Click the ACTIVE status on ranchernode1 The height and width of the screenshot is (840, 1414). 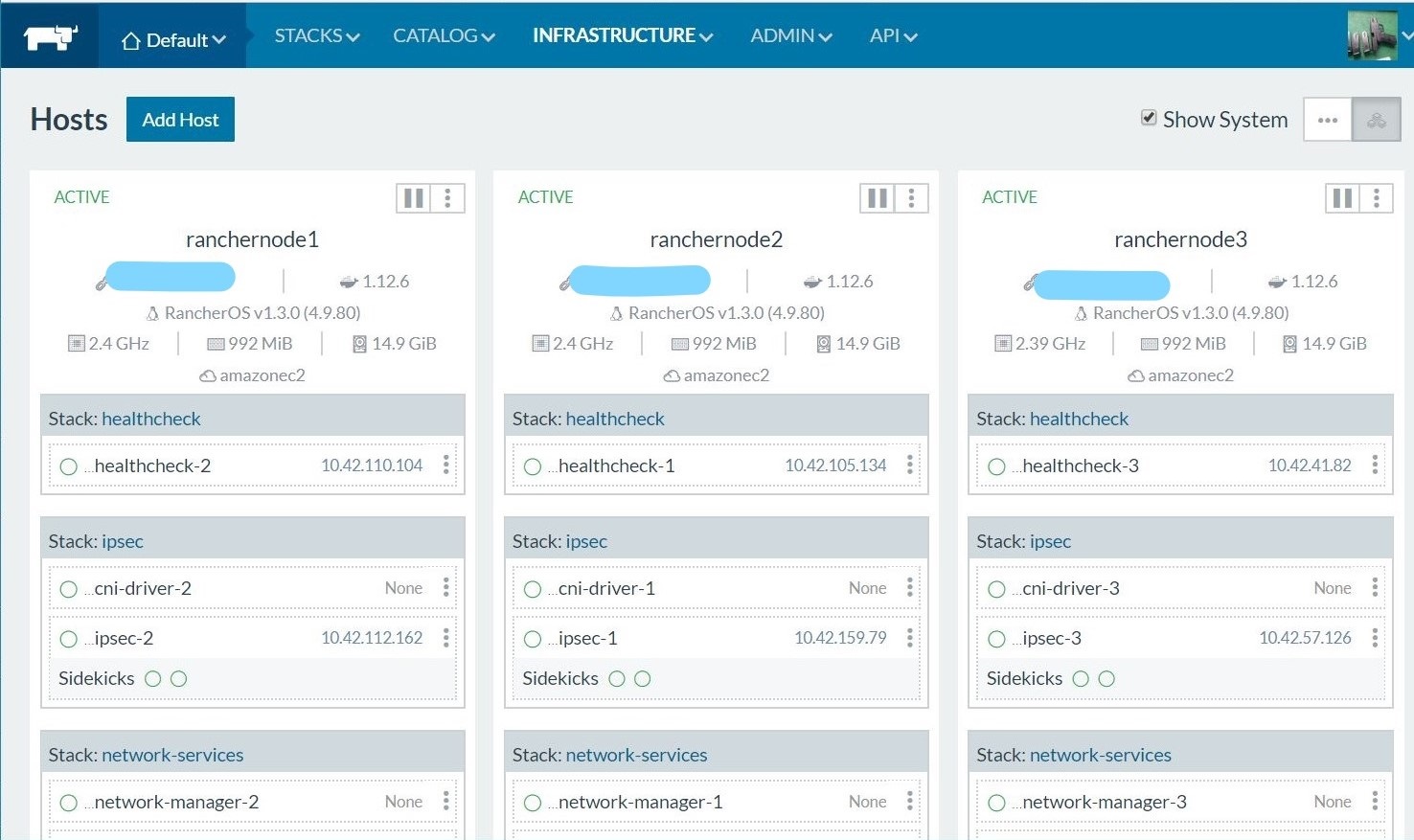tap(81, 197)
